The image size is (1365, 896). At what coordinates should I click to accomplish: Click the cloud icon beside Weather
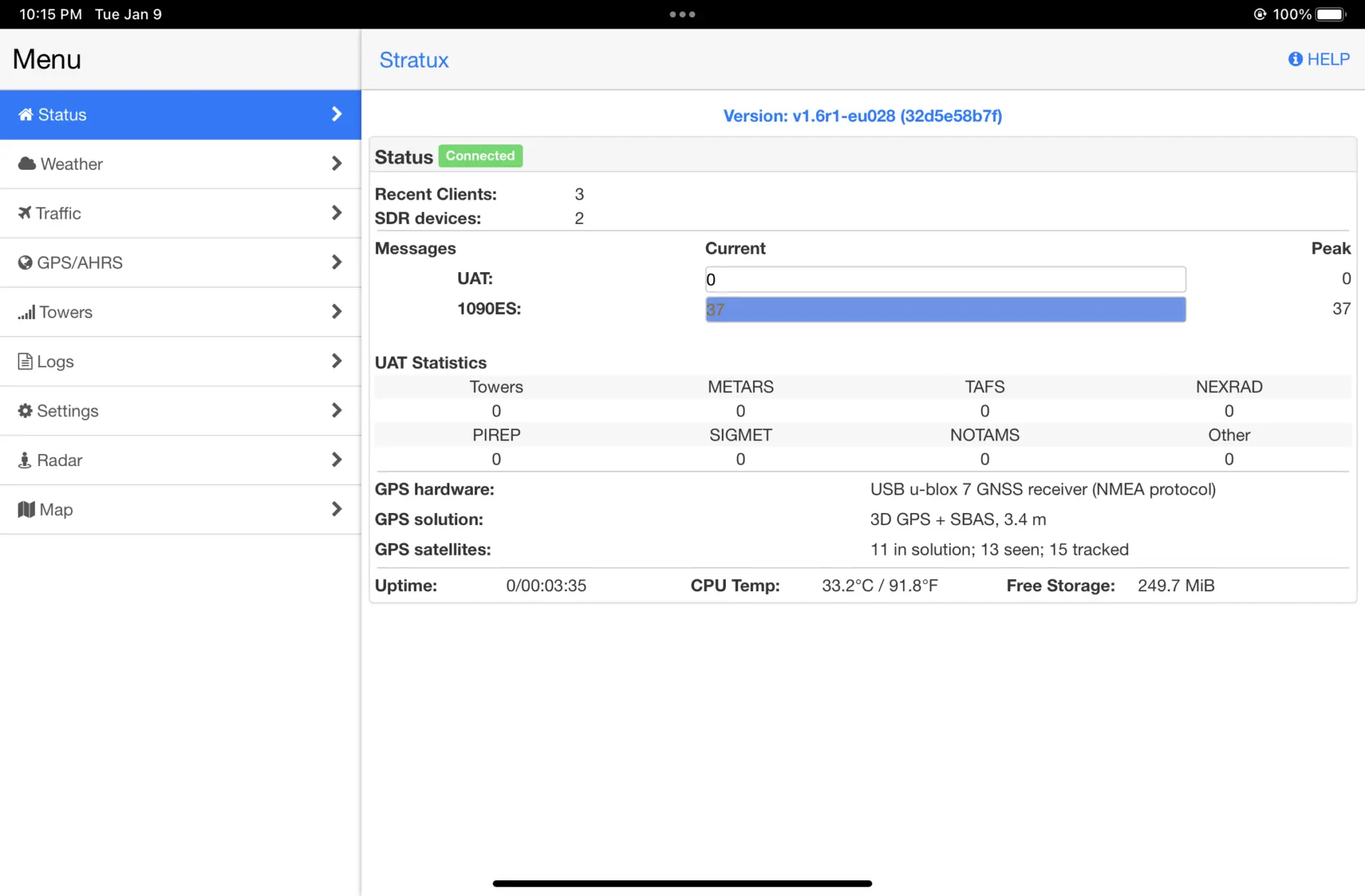pos(27,163)
